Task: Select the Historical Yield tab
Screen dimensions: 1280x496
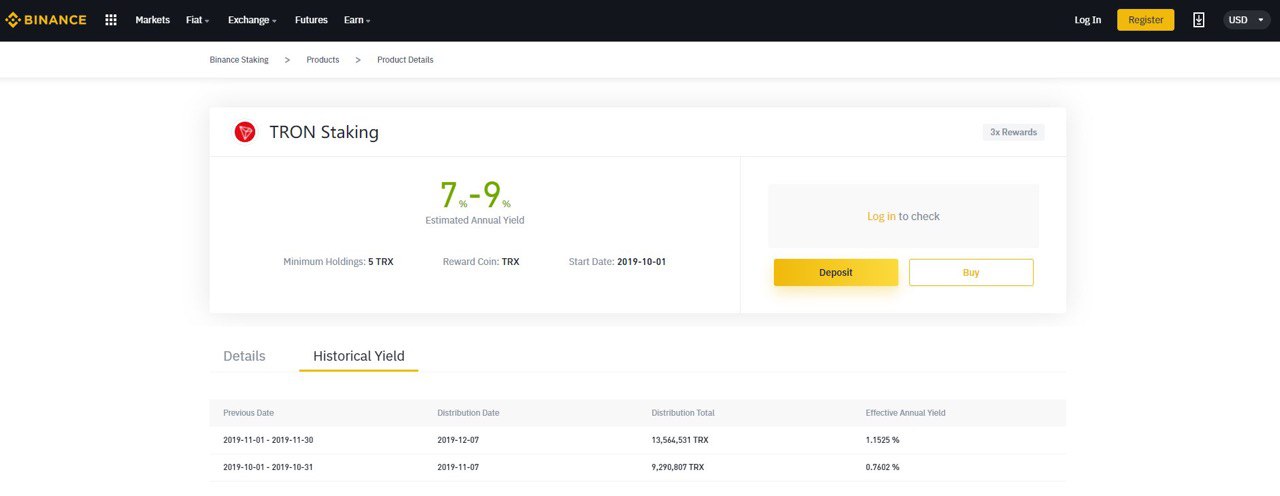Action: (x=359, y=356)
